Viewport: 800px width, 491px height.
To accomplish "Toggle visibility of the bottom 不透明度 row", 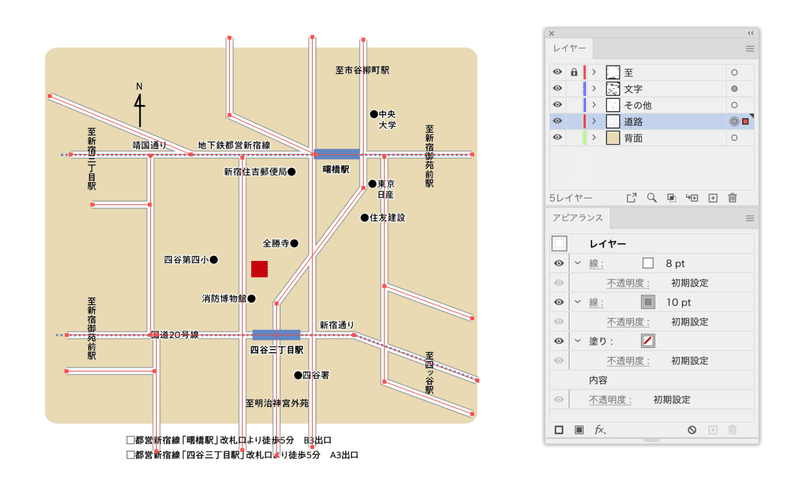I will (x=559, y=400).
